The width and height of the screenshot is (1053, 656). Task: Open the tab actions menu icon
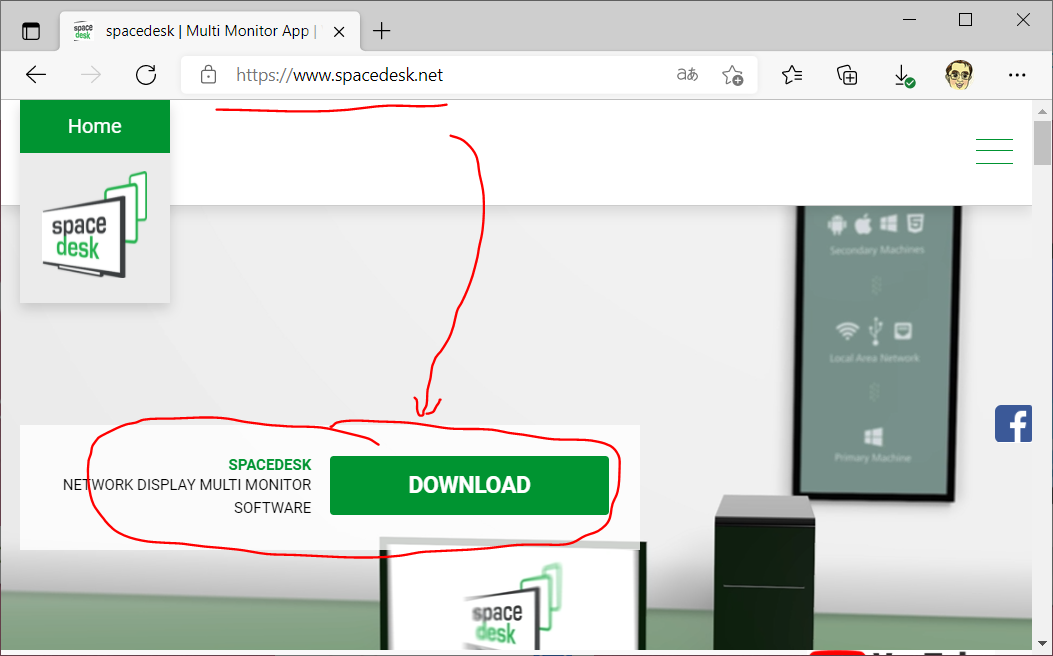(31, 31)
